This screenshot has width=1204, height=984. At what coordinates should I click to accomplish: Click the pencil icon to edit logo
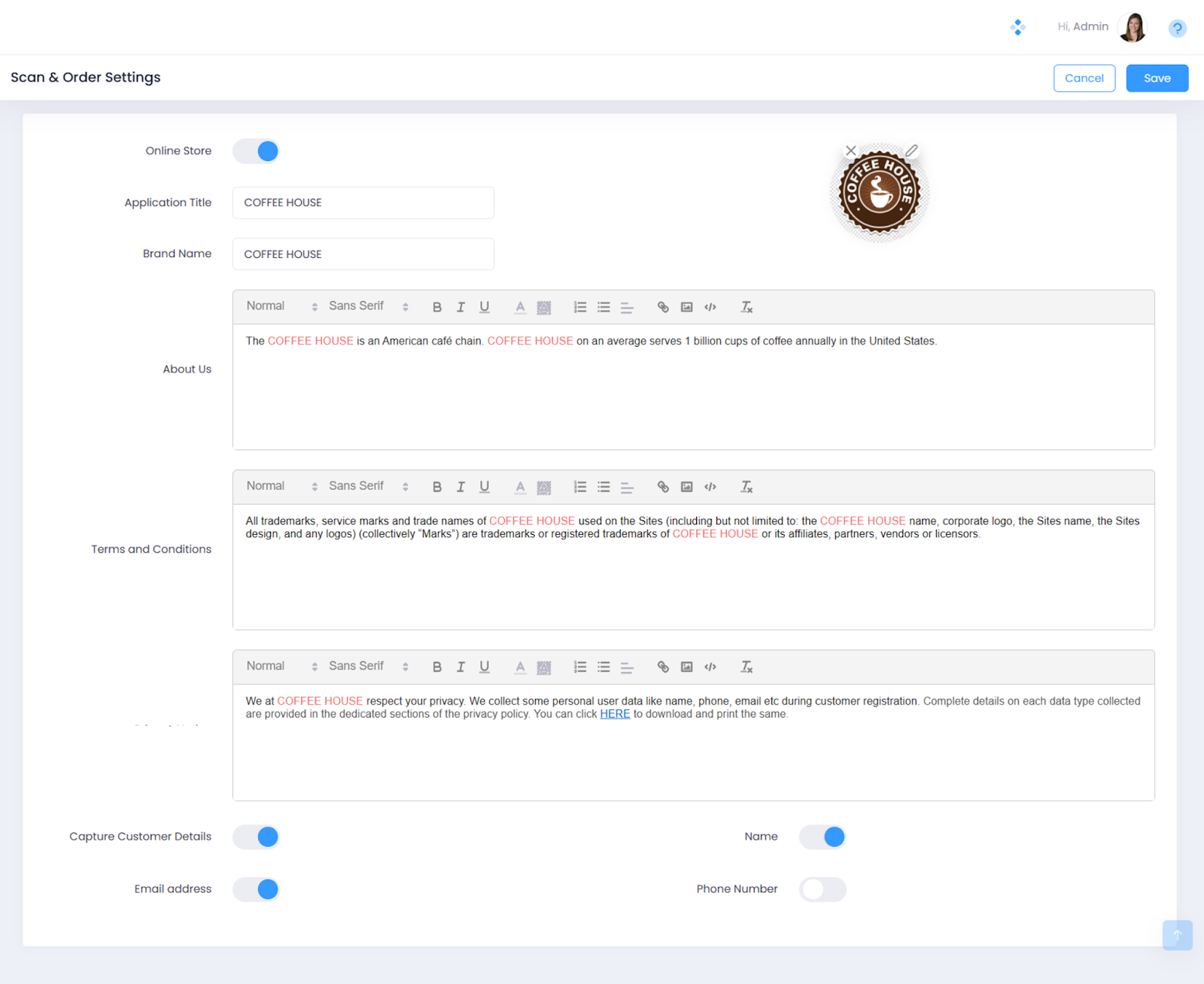pos(911,150)
